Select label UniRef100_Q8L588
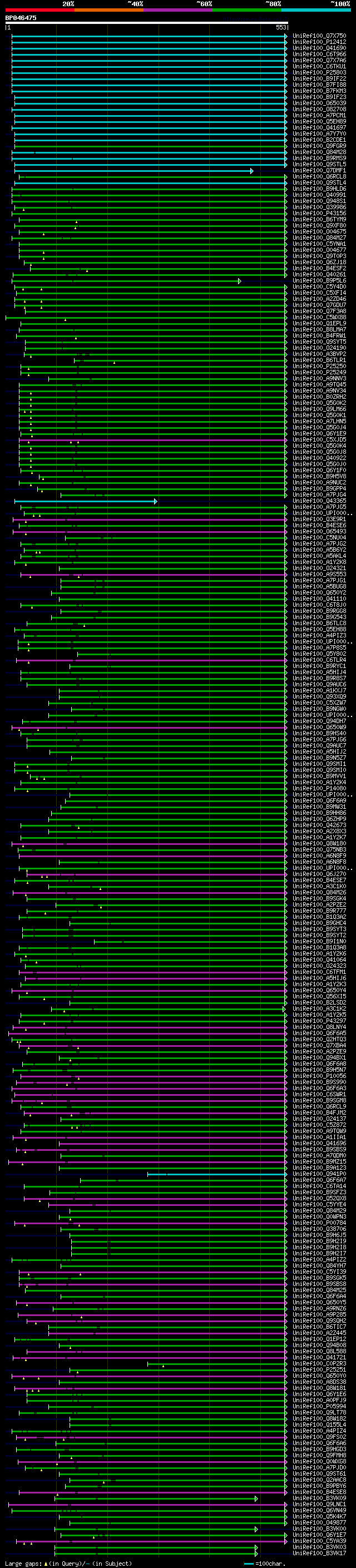The height and width of the screenshot is (1568, 356). click(x=319, y=1351)
